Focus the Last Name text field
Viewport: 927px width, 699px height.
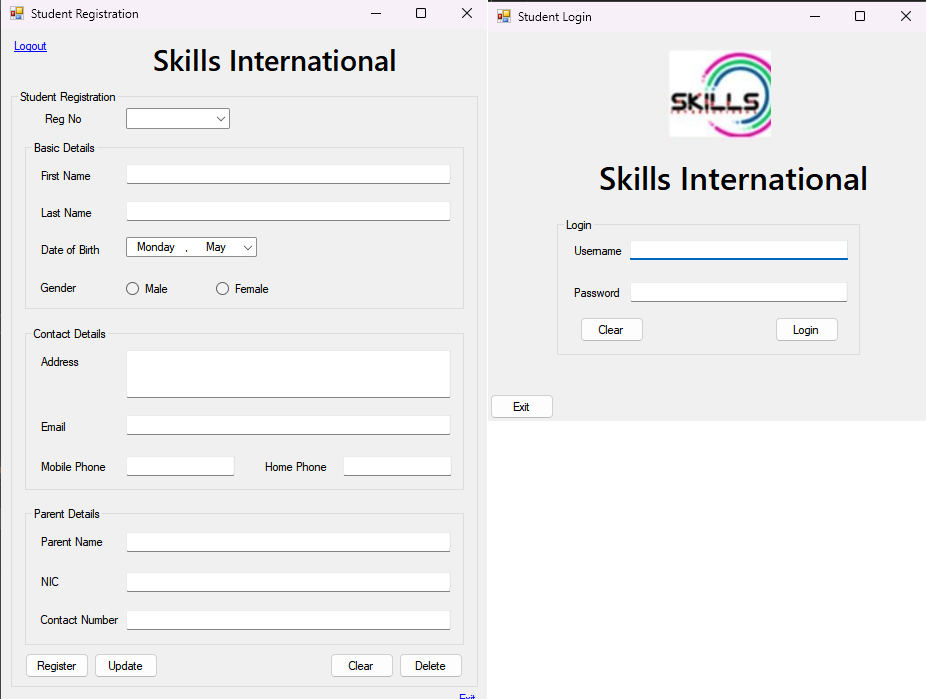coord(289,211)
